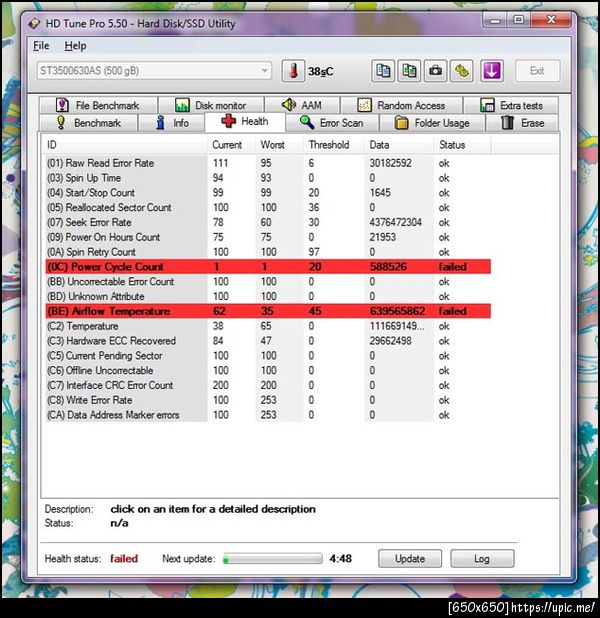Minimize the HD Tune Pro window
This screenshot has width=600, height=618.
pos(495,20)
